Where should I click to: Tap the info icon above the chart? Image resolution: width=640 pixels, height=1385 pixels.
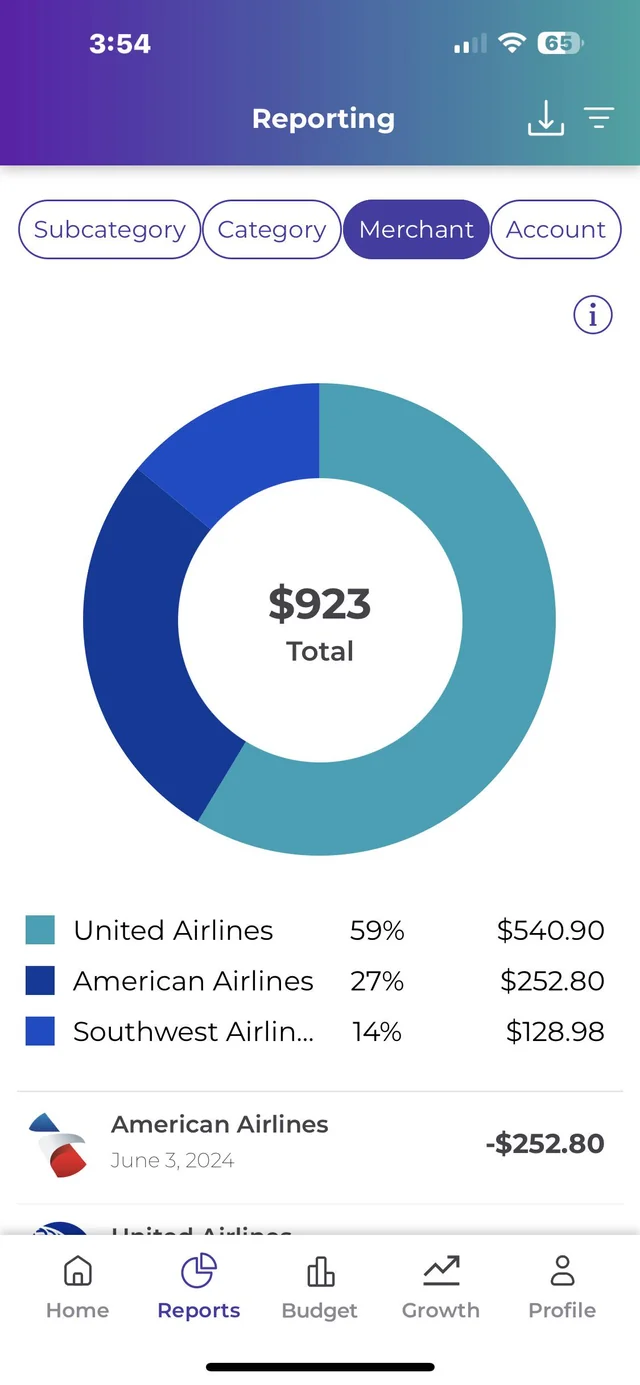(592, 314)
